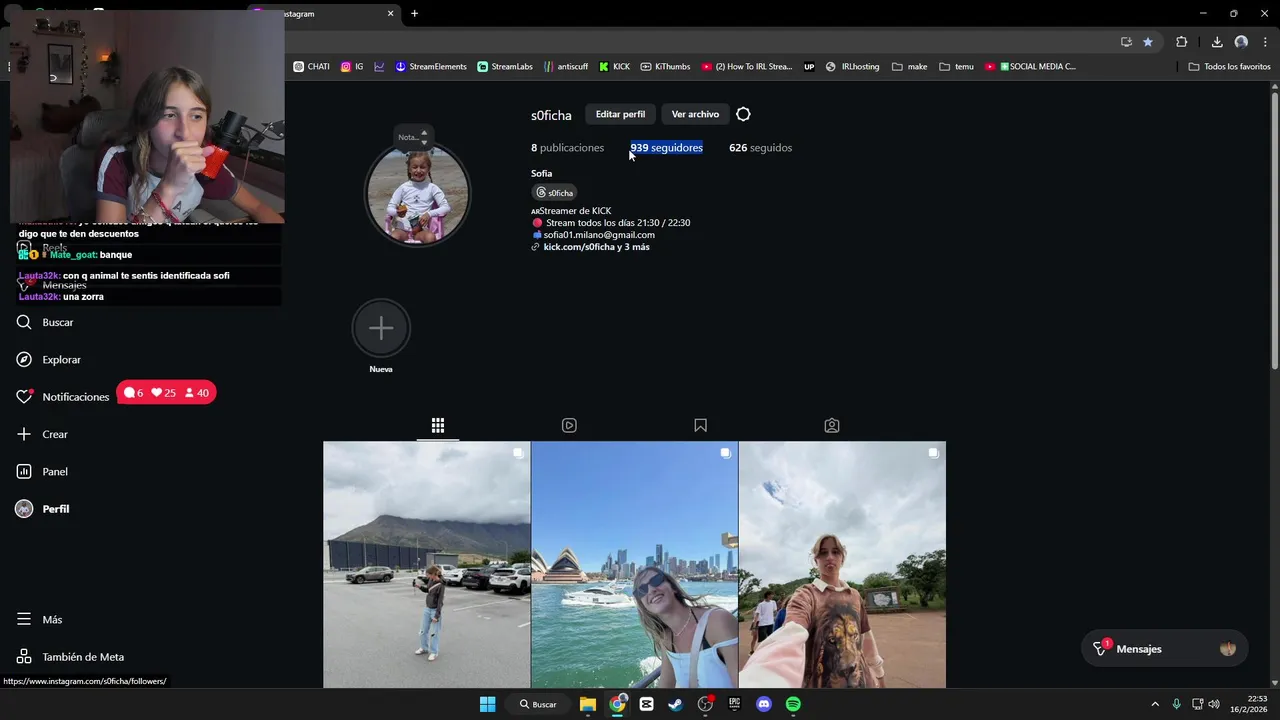Open También de Meta item
The height and width of the screenshot is (720, 1280).
[x=70, y=657]
